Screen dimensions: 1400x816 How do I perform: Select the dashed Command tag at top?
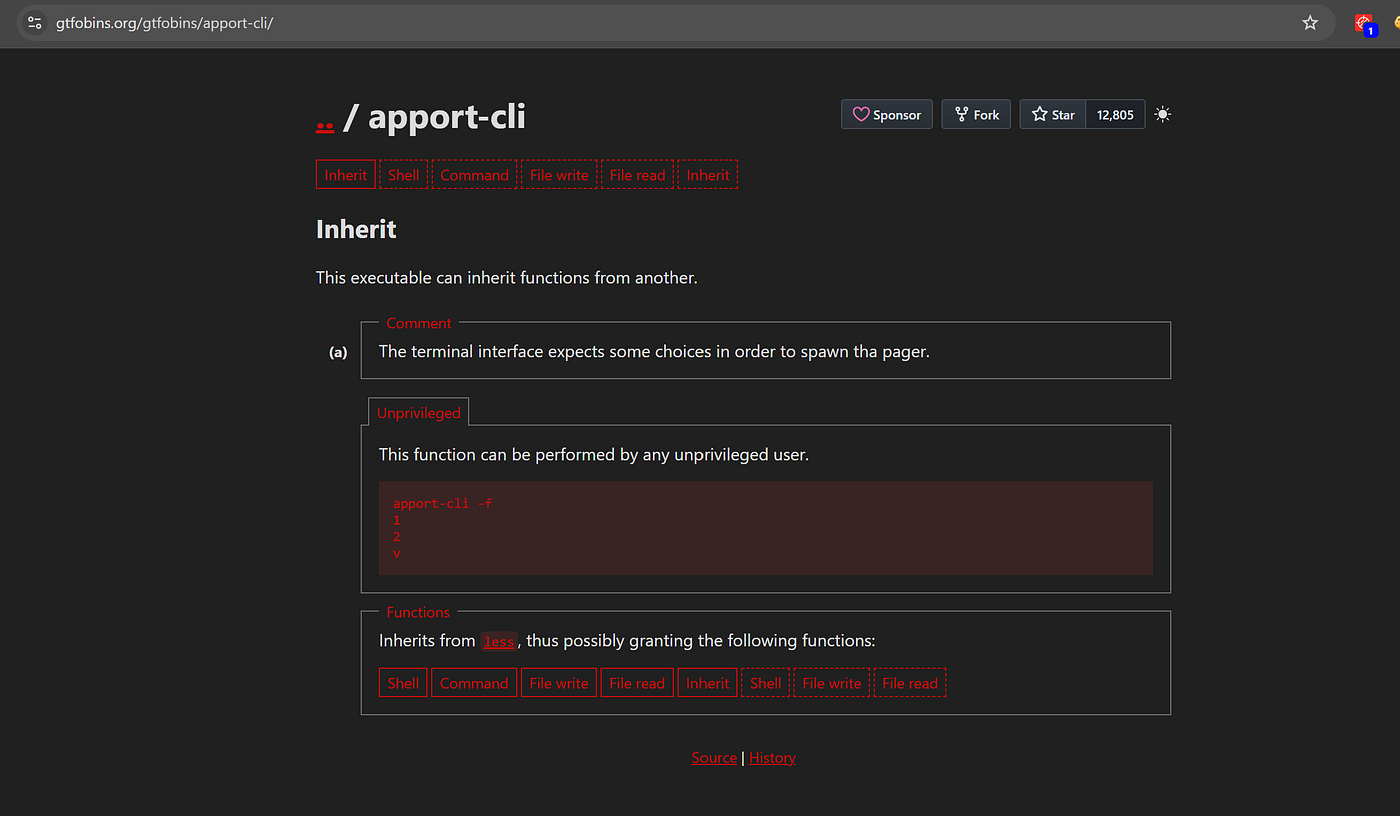pos(474,175)
